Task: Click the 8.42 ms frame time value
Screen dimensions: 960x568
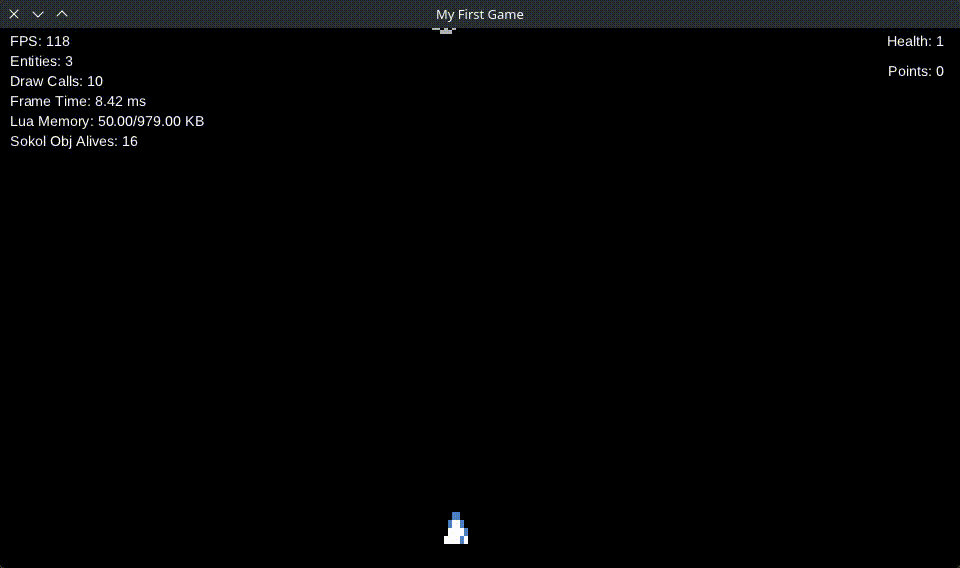Action: 120,101
